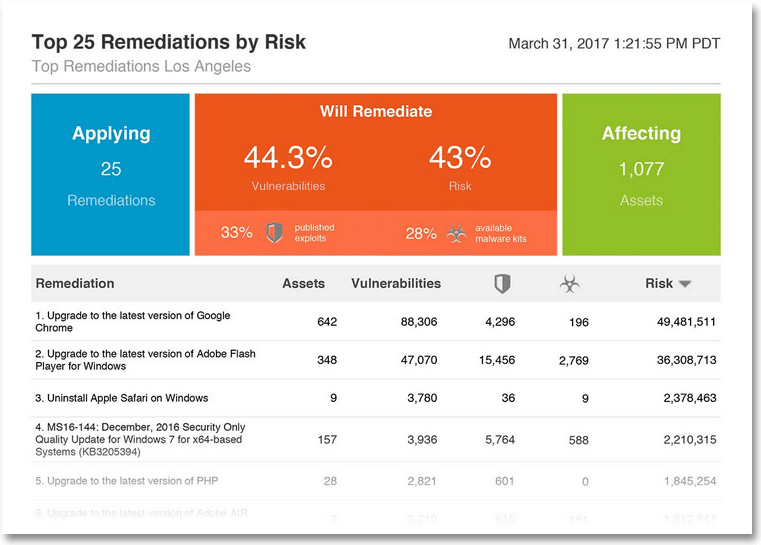Click the March 31, 2017 timestamp
The height and width of the screenshot is (545, 761).
(614, 44)
